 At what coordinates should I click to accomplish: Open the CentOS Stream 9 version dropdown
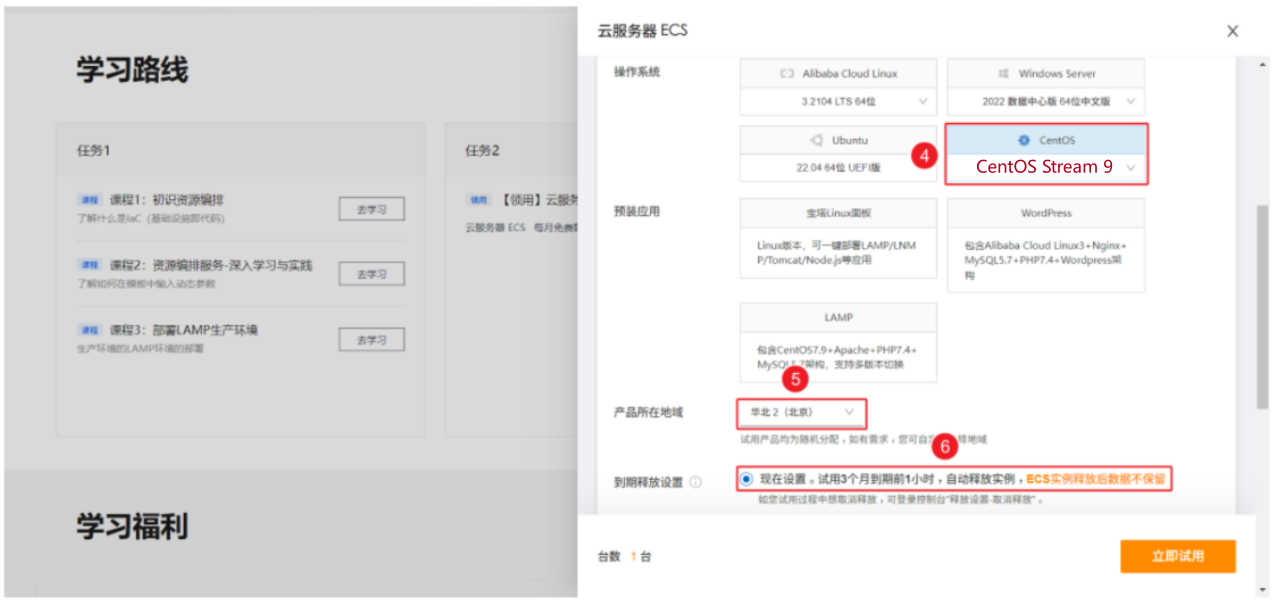(x=1046, y=167)
